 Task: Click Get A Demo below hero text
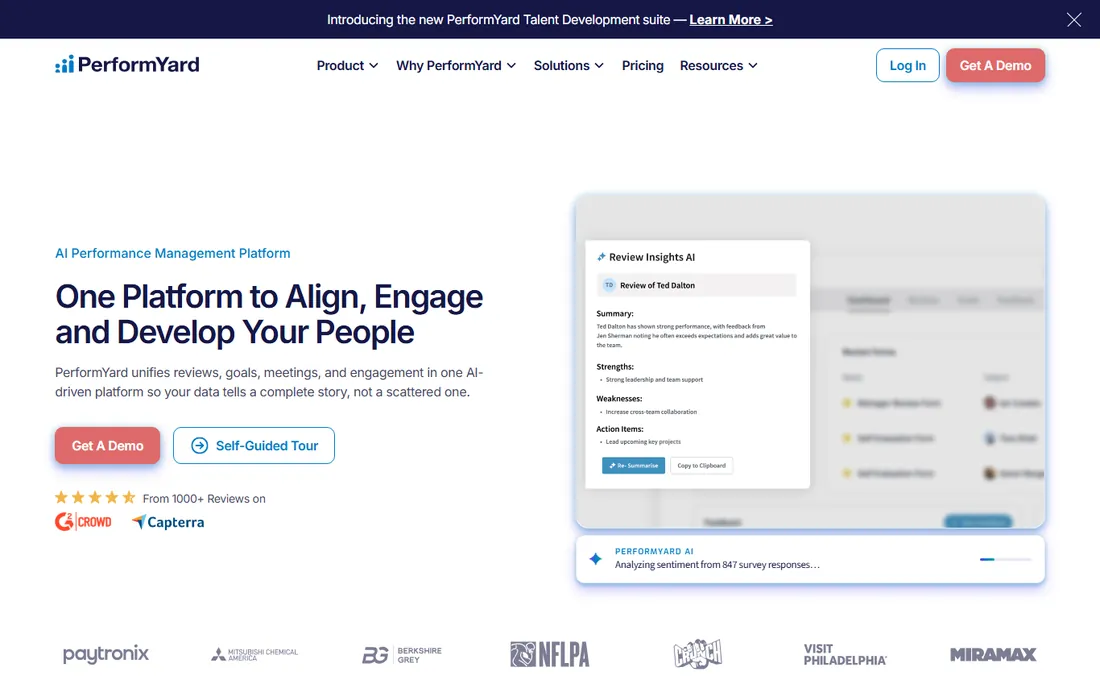coord(107,445)
